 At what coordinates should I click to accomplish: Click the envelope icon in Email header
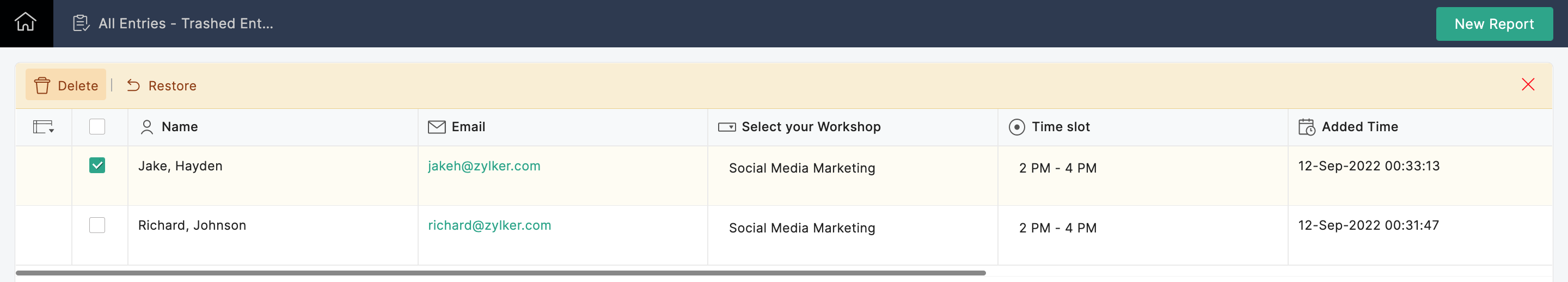pos(437,127)
